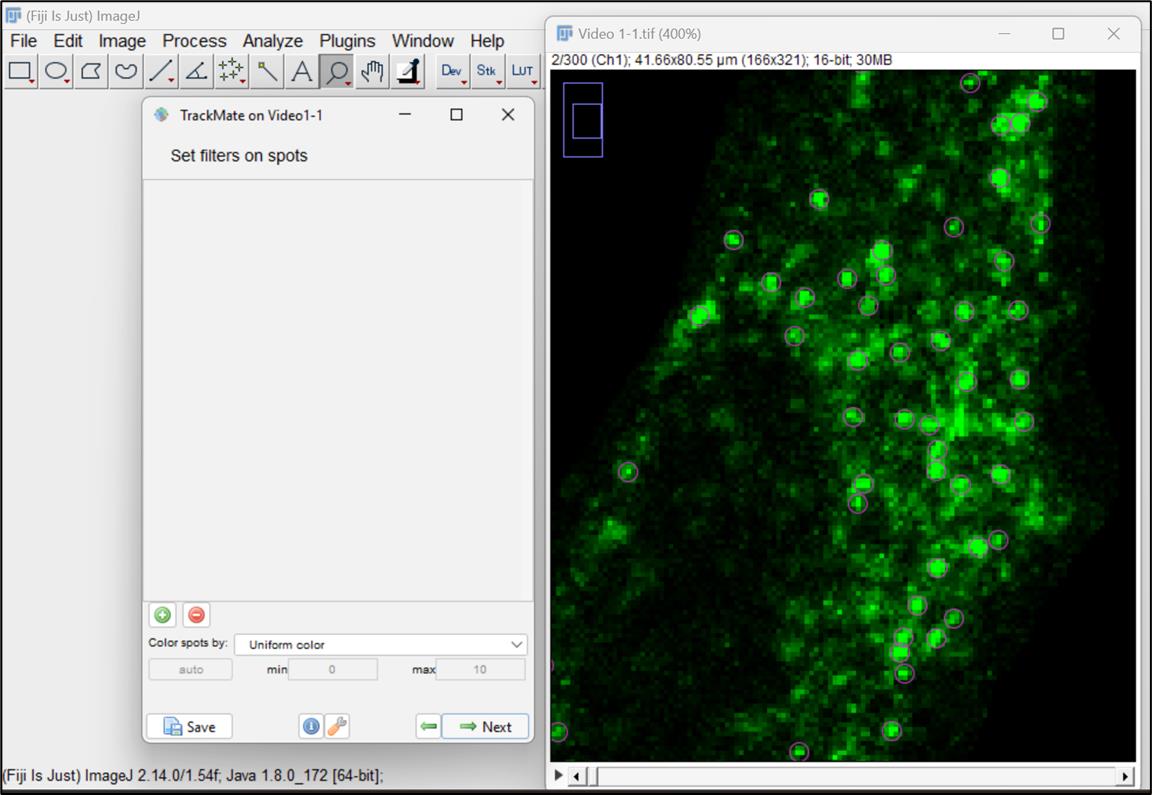Maximize the Video 1-1.tif window
The width and height of the screenshot is (1152, 795).
coord(1058,34)
